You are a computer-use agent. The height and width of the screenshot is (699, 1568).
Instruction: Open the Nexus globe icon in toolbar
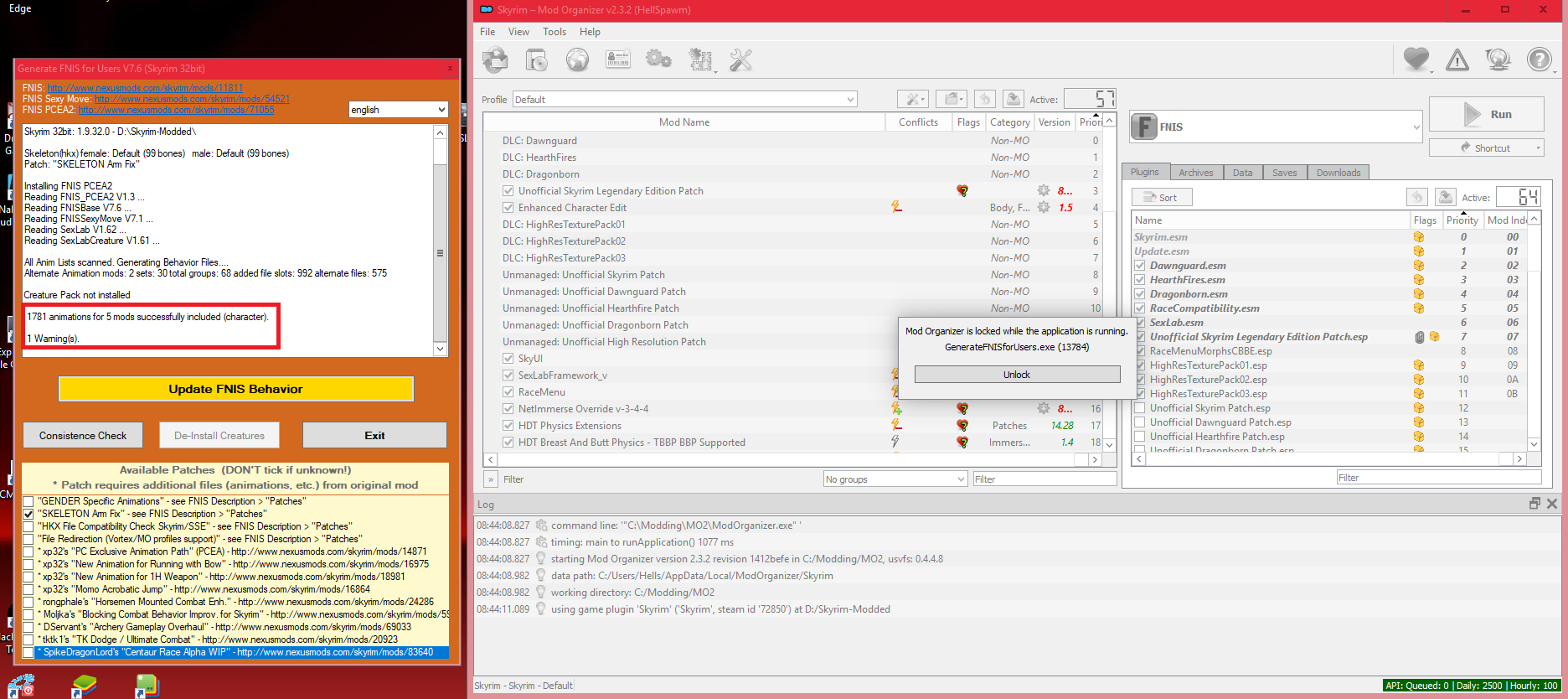577,60
